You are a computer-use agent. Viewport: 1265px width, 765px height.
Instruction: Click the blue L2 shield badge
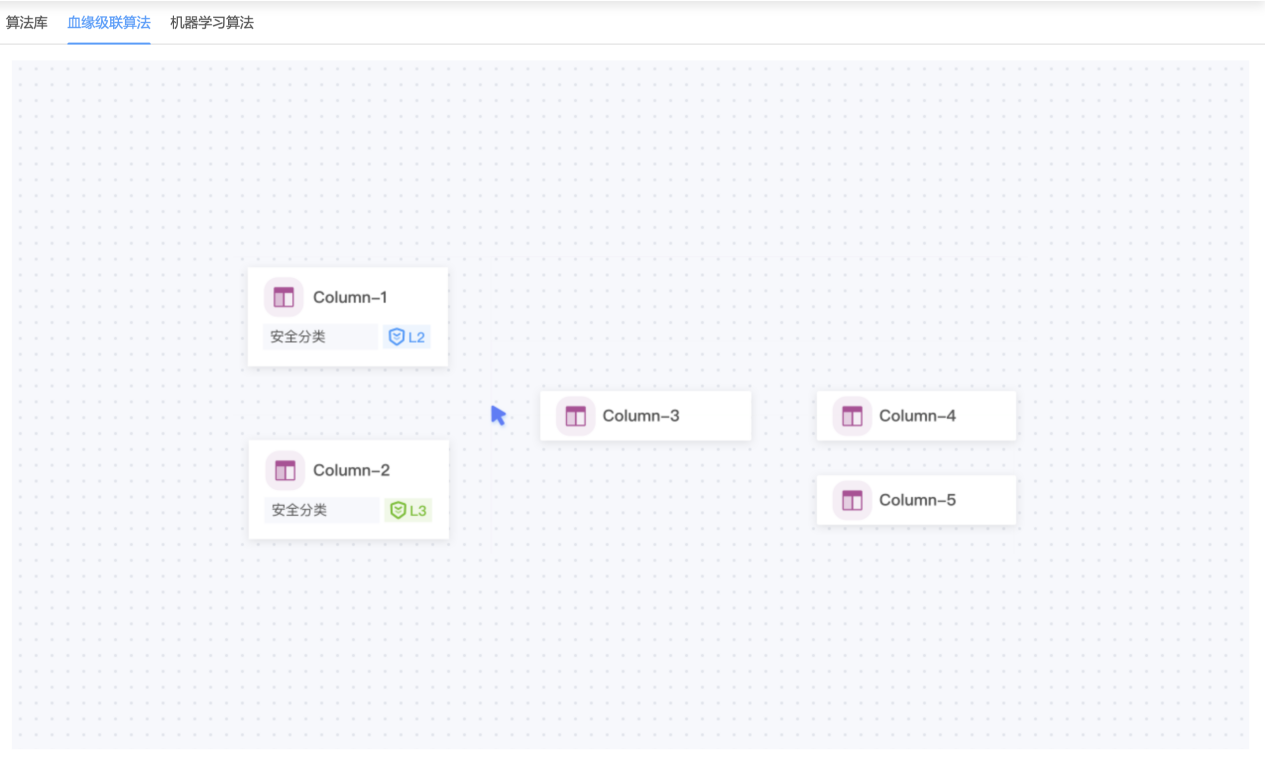(x=406, y=337)
